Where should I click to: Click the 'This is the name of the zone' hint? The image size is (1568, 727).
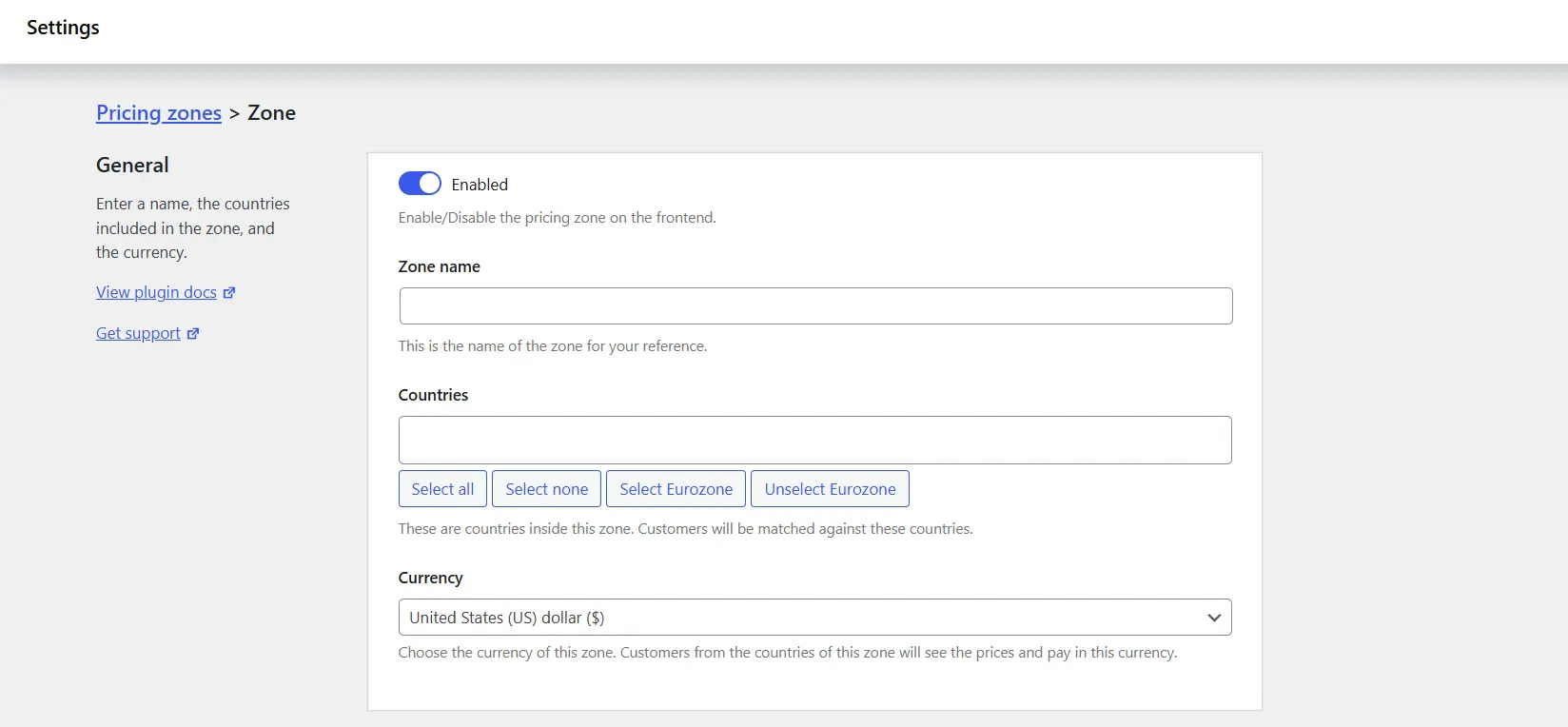tap(553, 346)
